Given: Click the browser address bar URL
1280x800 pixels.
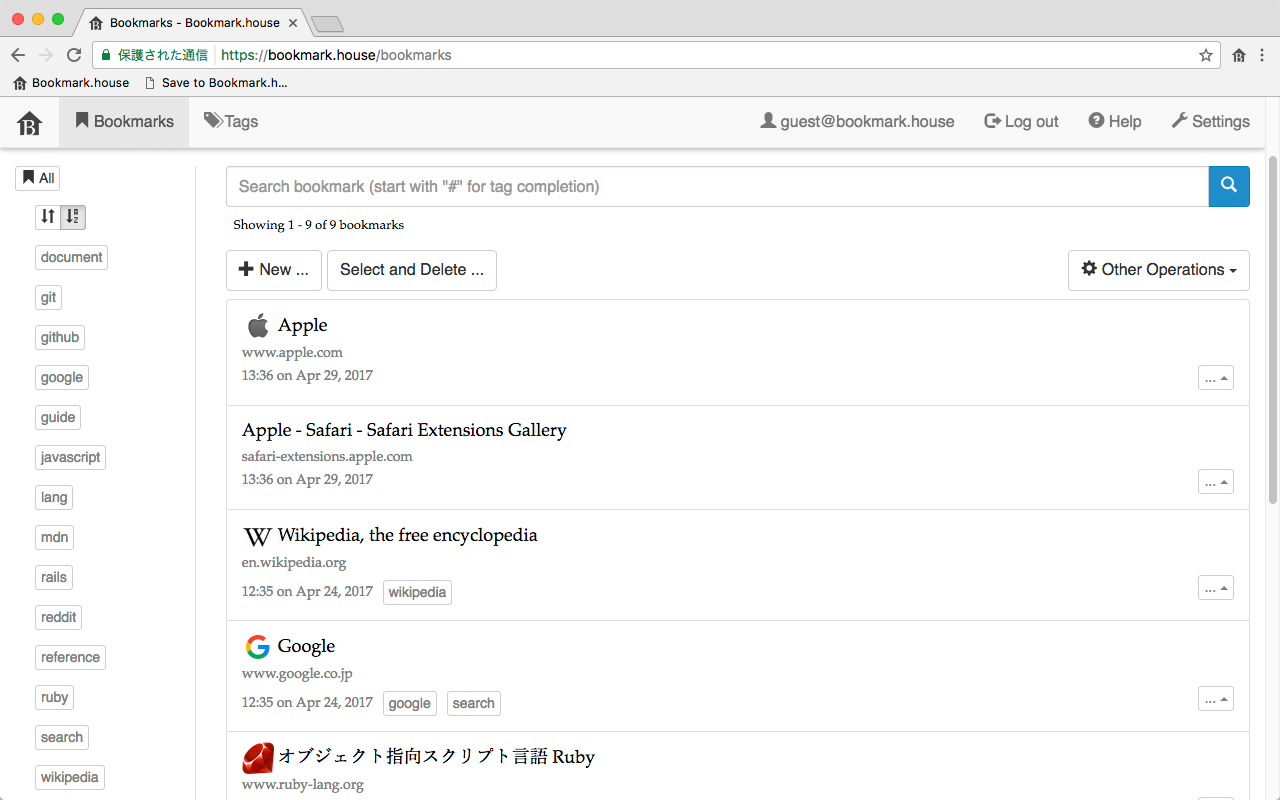Looking at the screenshot, I should tap(337, 55).
